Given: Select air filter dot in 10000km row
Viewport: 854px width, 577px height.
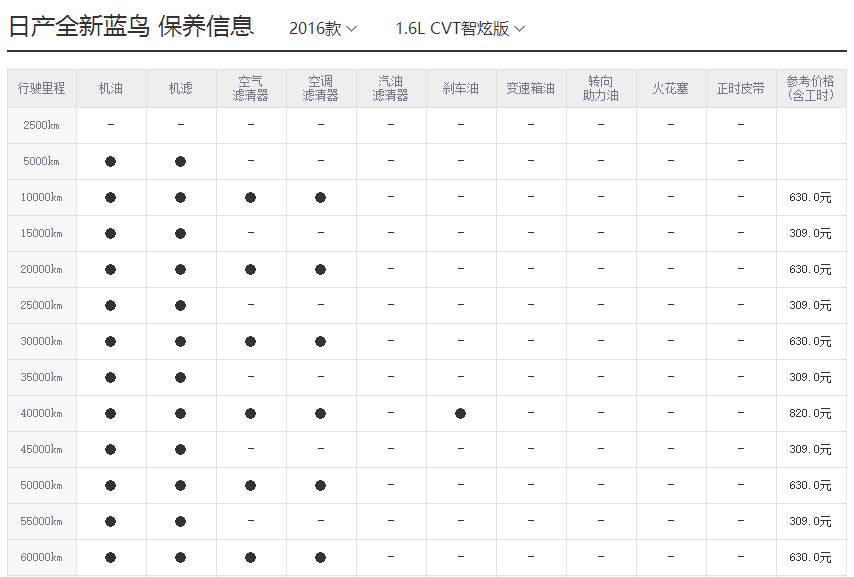Looking at the screenshot, I should click(x=250, y=197).
